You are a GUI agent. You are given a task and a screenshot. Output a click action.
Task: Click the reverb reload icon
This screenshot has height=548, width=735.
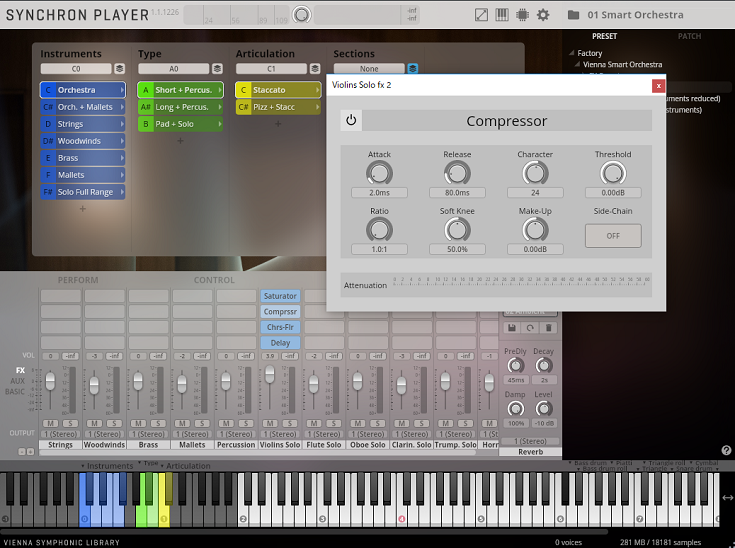coord(530,328)
